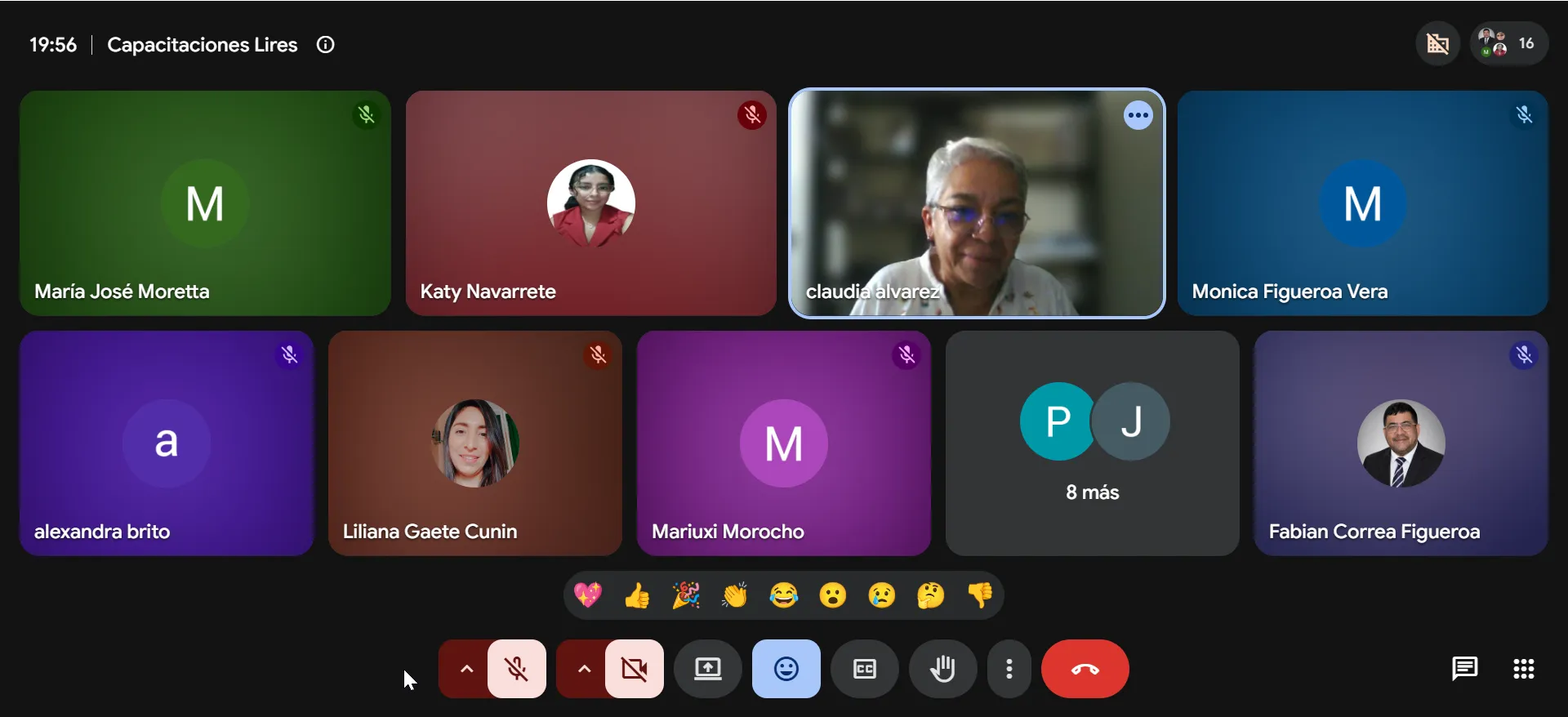This screenshot has height=717, width=1568.
Task: Send the laughing face reaction
Action: click(x=784, y=595)
